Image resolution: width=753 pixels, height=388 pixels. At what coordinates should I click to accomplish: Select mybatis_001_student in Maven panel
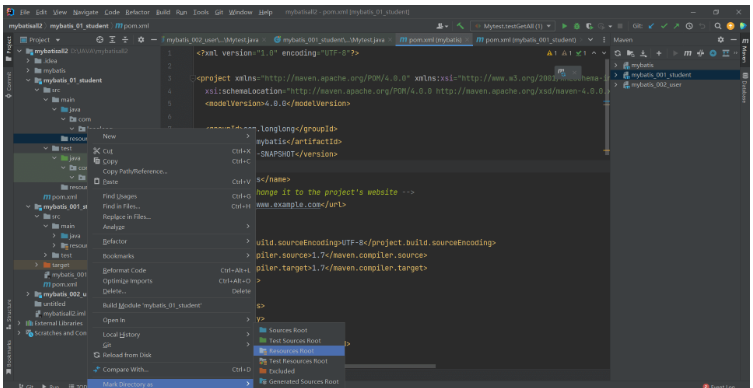click(661, 75)
